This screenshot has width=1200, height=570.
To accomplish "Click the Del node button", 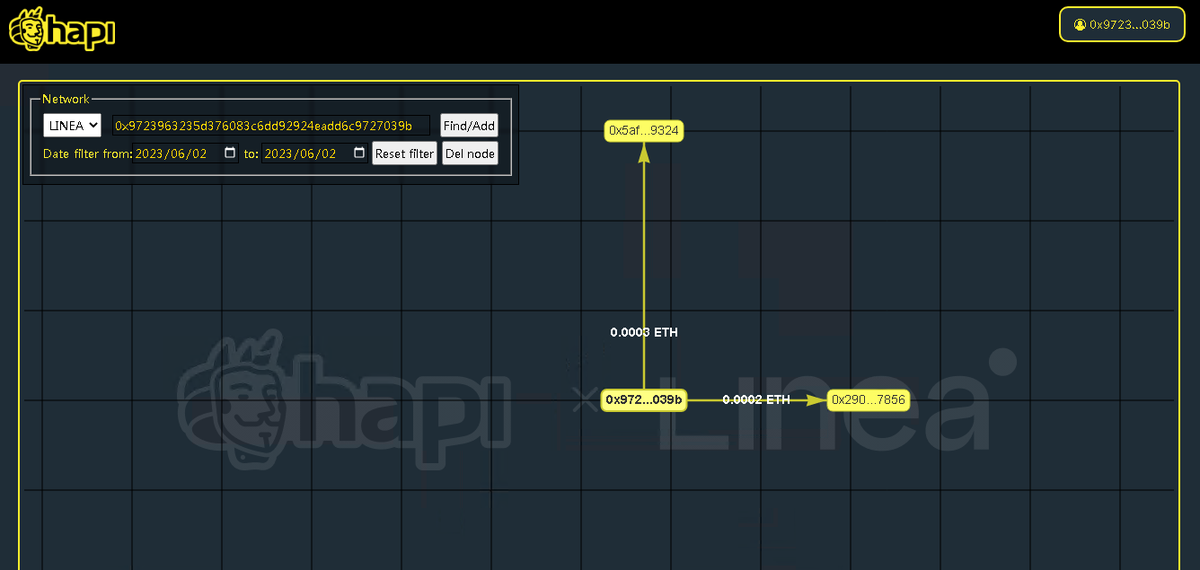I will click(469, 154).
